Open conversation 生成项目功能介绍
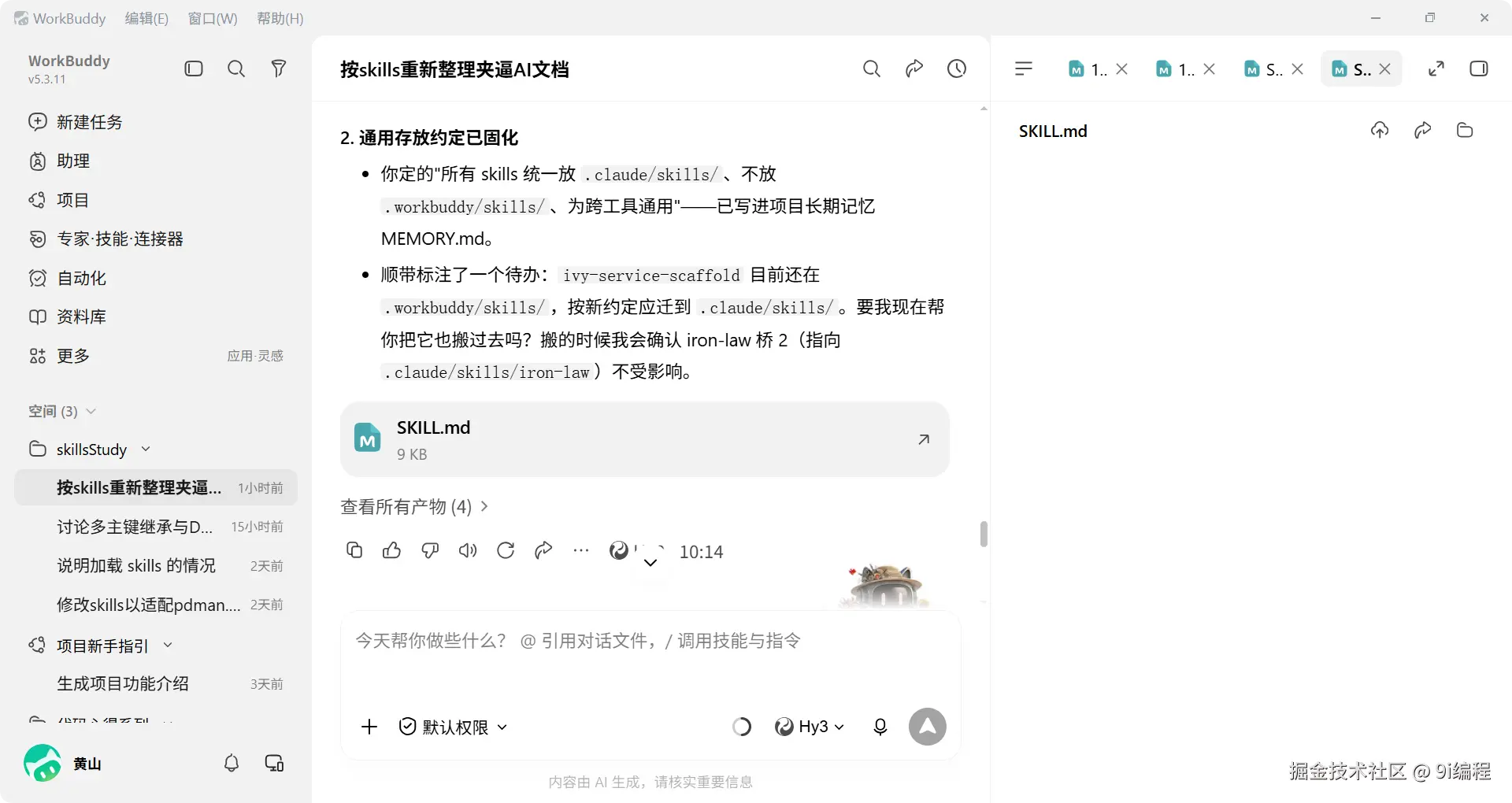Screen dimensions: 1512x803 [156, 684]
